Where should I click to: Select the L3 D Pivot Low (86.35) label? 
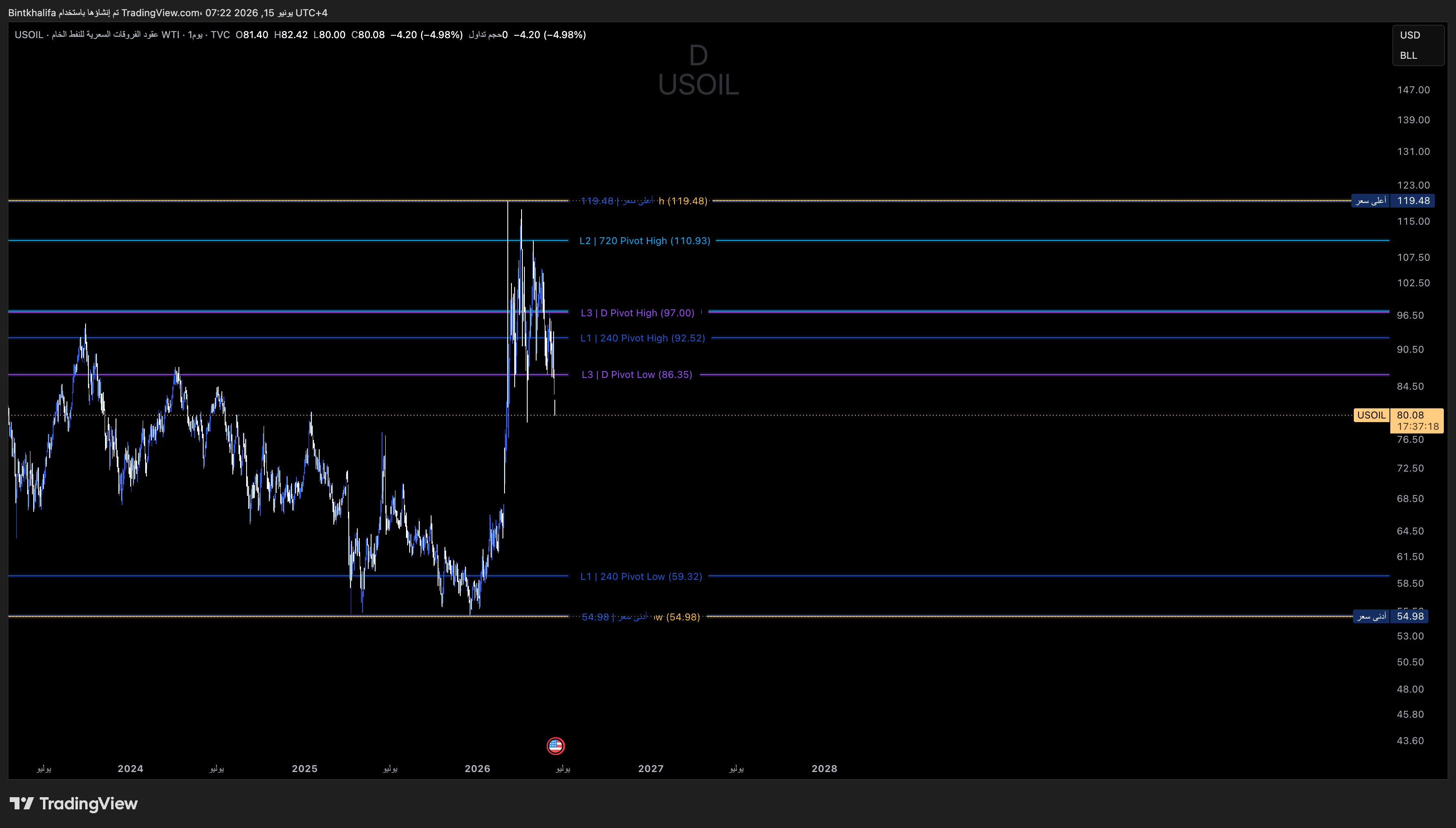pyautogui.click(x=636, y=374)
